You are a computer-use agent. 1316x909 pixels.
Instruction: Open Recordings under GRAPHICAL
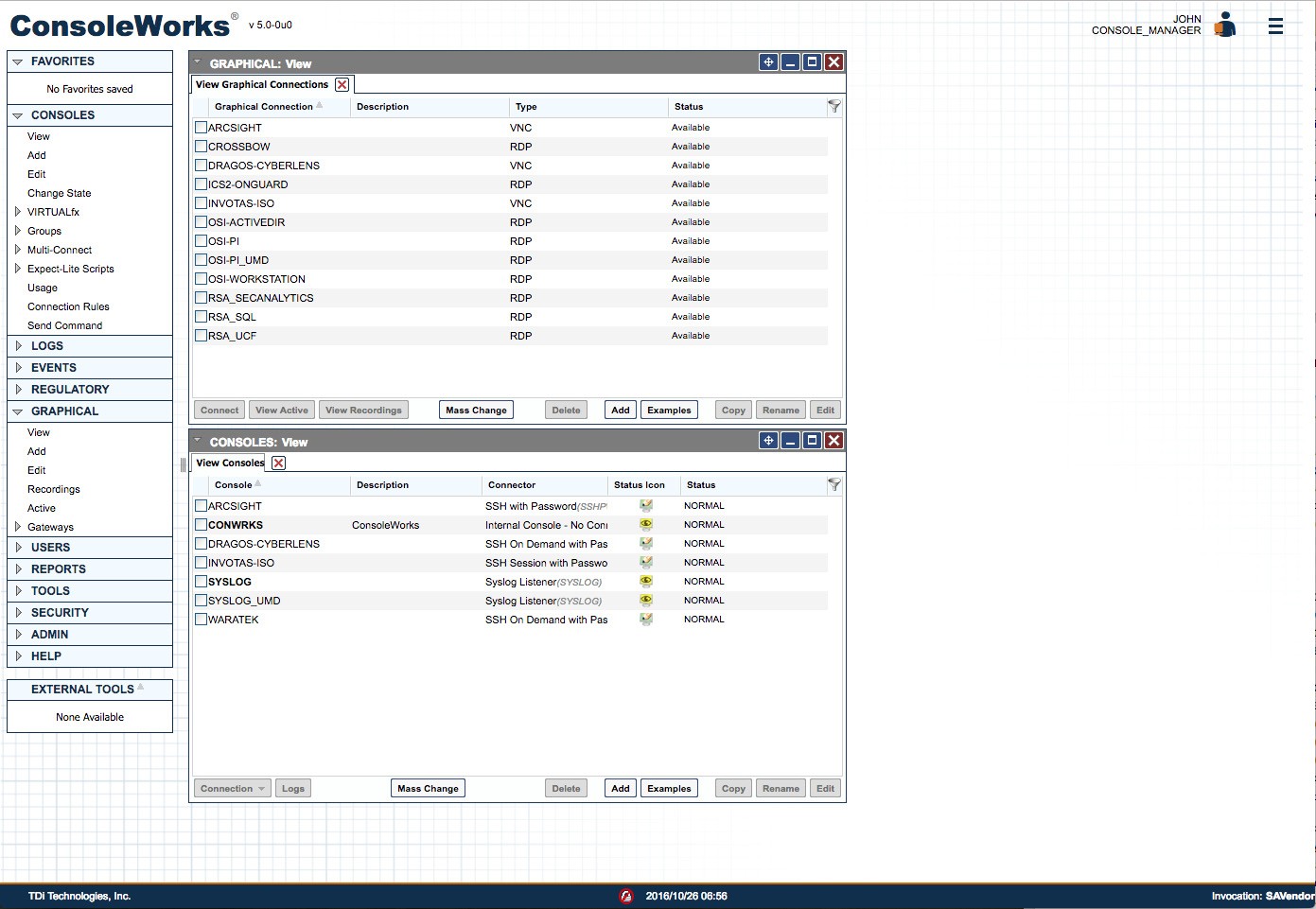point(53,489)
